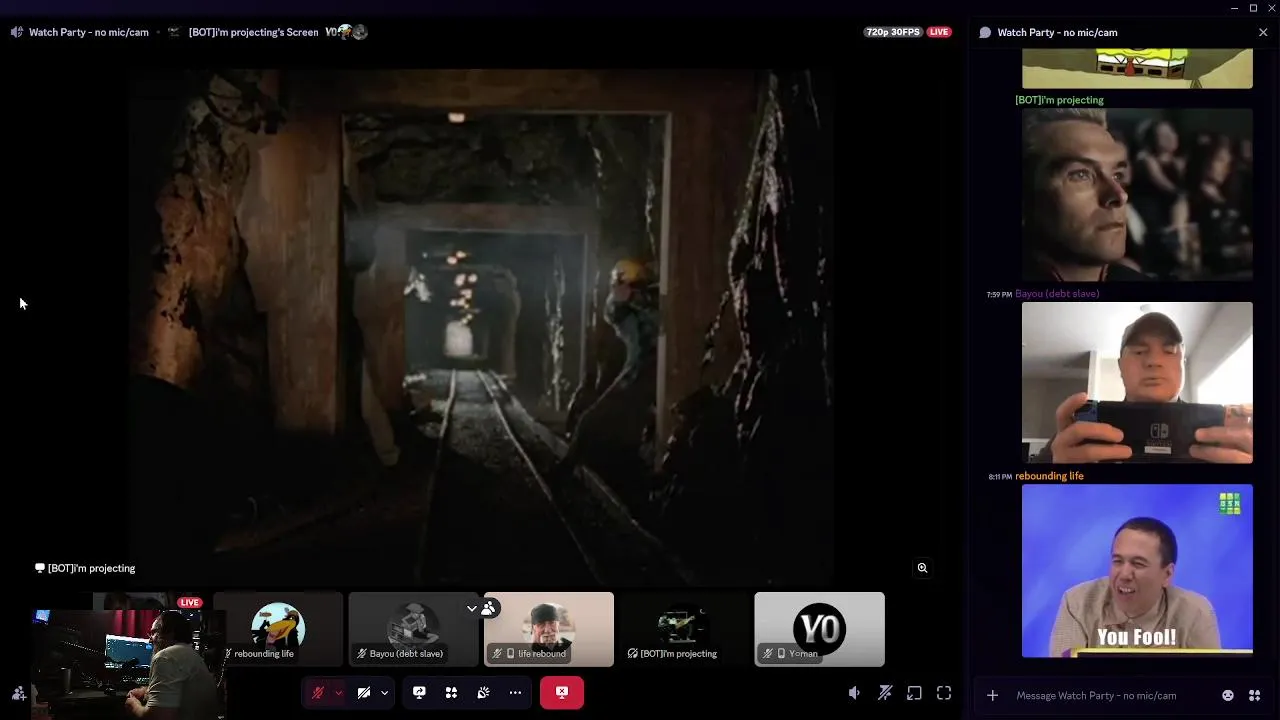The height and width of the screenshot is (720, 1280).
Task: Click the mine tunnel stream video
Action: [480, 325]
